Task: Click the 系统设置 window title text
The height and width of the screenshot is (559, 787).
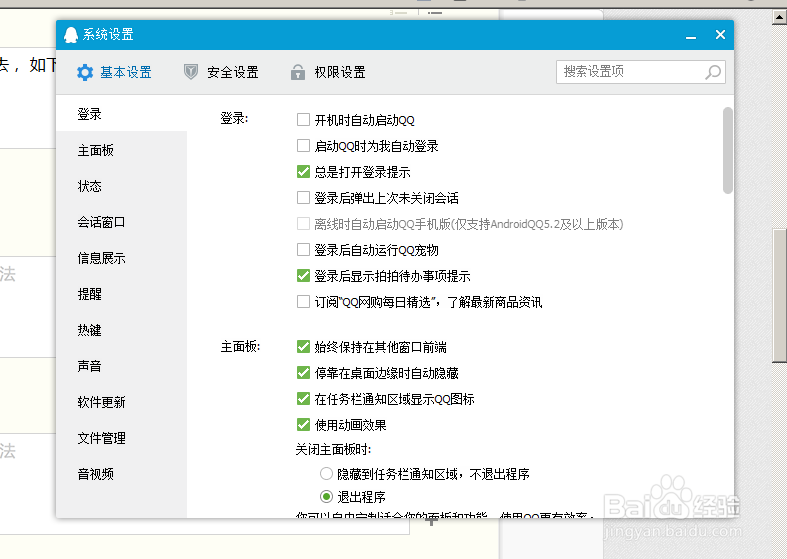Action: pyautogui.click(x=108, y=35)
